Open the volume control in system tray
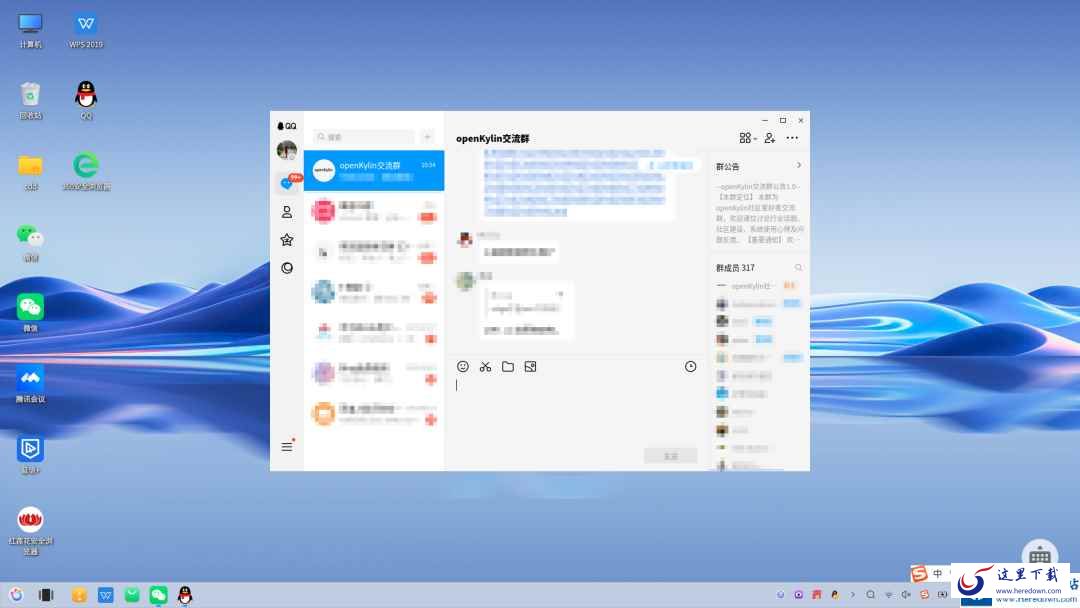Viewport: 1080px width, 608px height. click(x=906, y=594)
